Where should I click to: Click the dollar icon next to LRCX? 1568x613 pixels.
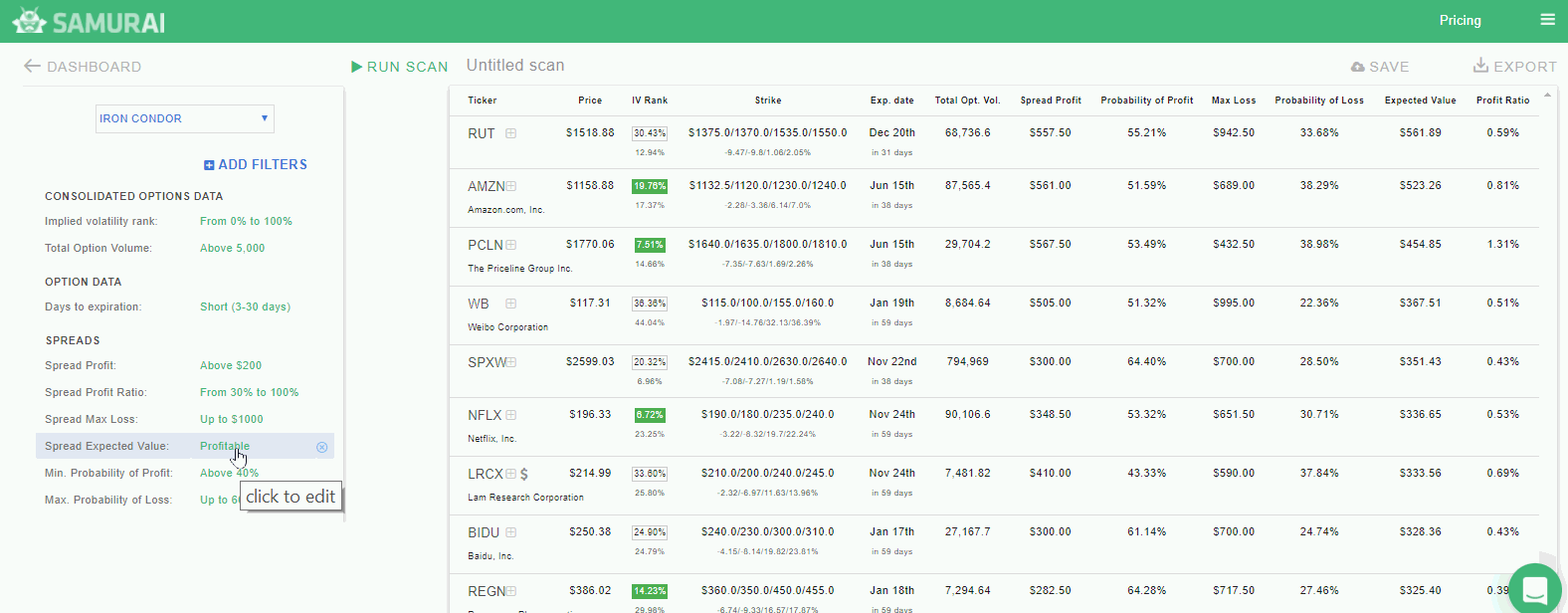524,474
